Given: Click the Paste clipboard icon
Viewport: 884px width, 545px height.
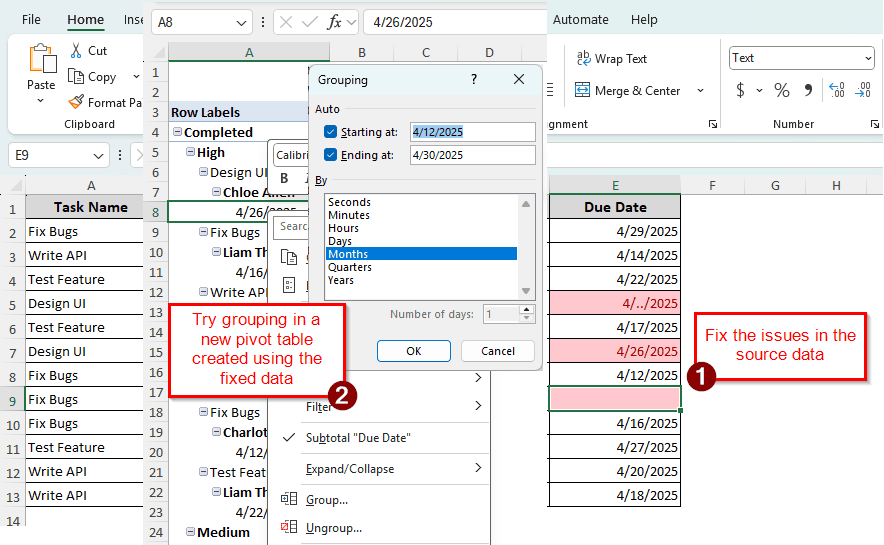Looking at the screenshot, I should pyautogui.click(x=41, y=60).
